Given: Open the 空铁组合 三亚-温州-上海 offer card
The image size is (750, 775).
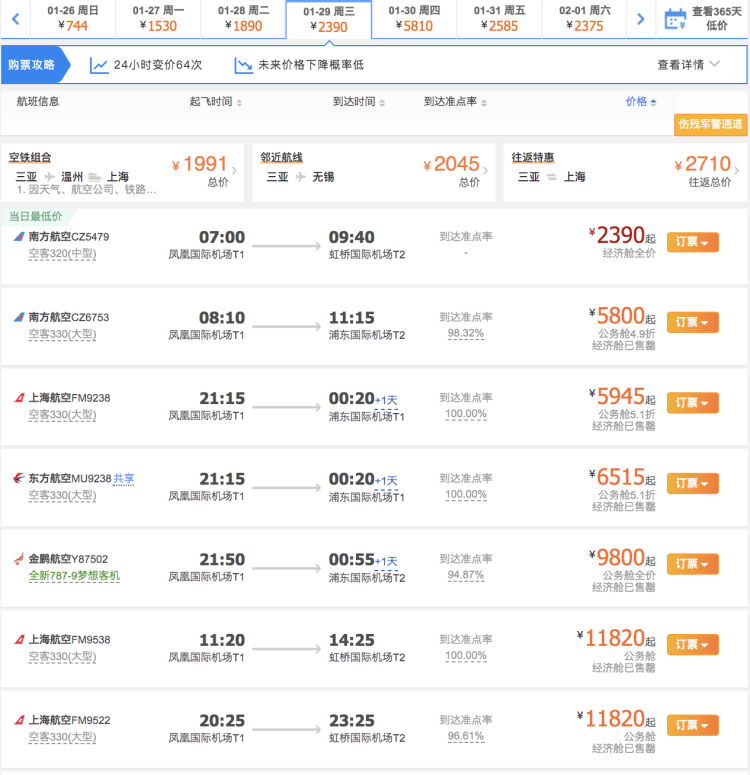Looking at the screenshot, I should point(122,172).
